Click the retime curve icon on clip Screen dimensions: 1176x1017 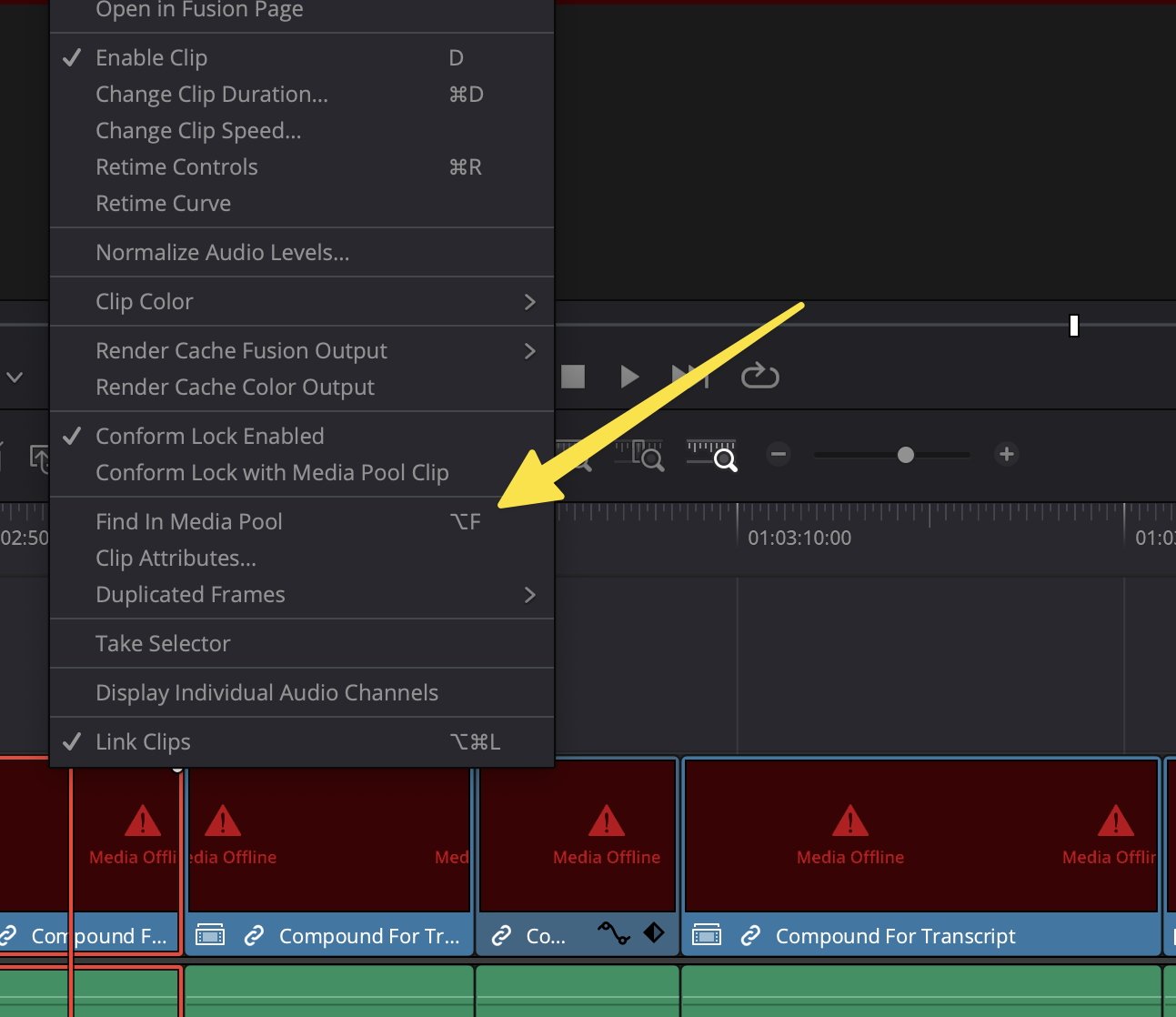(613, 933)
